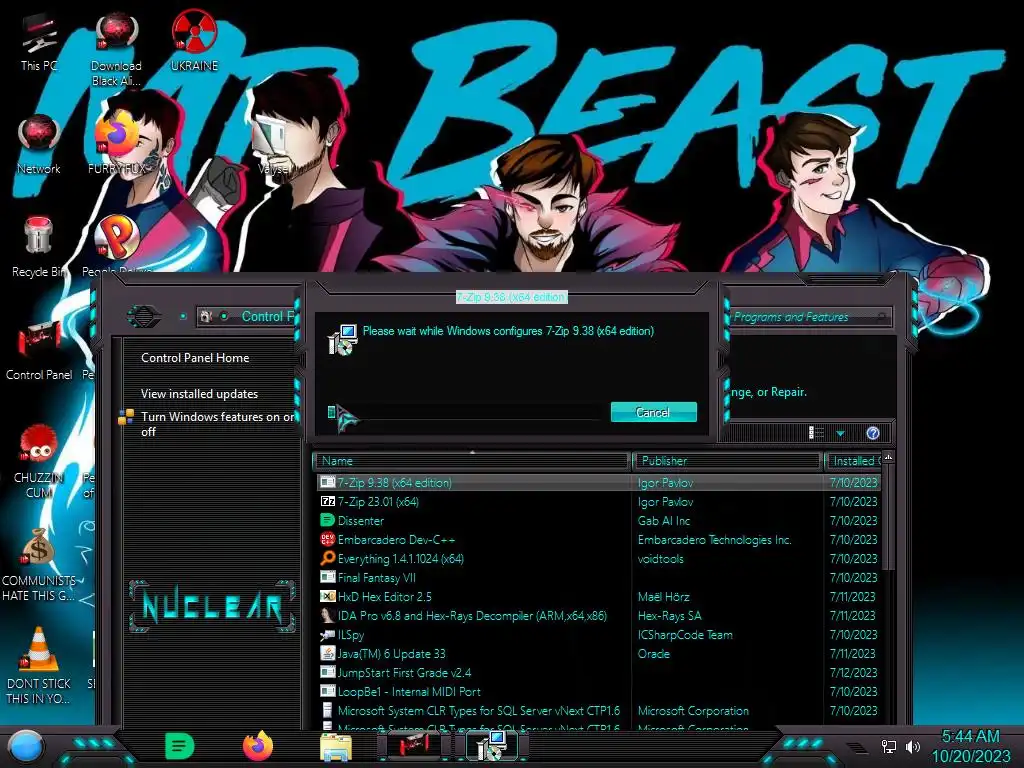The width and height of the screenshot is (1024, 768).
Task: Click the Oracle publisher cell
Action: 654,654
